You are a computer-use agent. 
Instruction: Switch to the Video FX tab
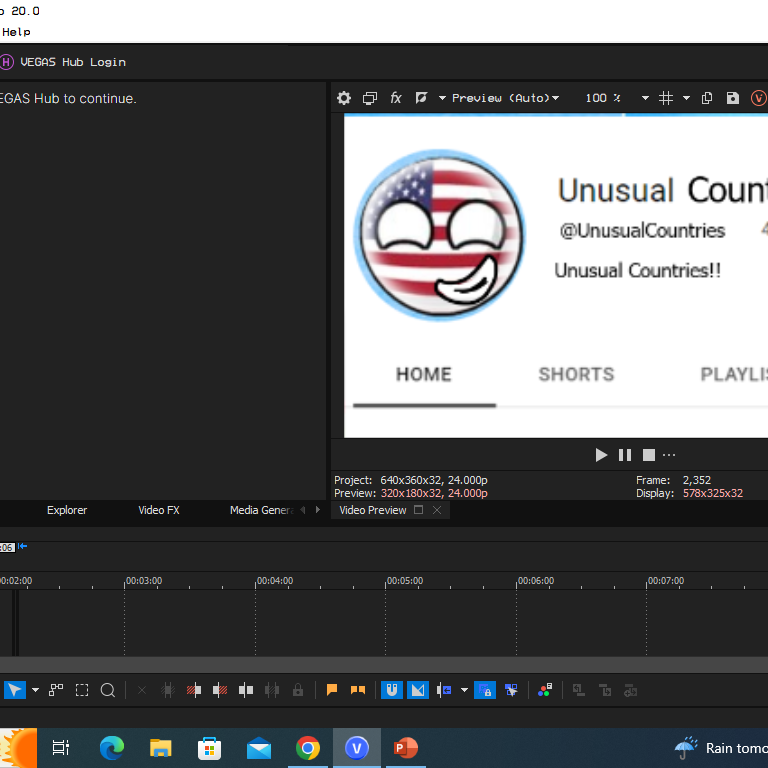[159, 510]
